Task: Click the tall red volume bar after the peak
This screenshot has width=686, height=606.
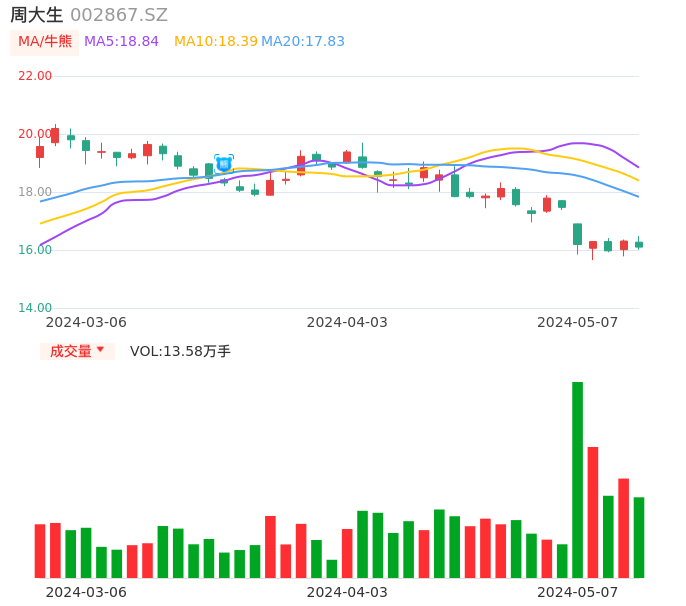Action: (593, 512)
